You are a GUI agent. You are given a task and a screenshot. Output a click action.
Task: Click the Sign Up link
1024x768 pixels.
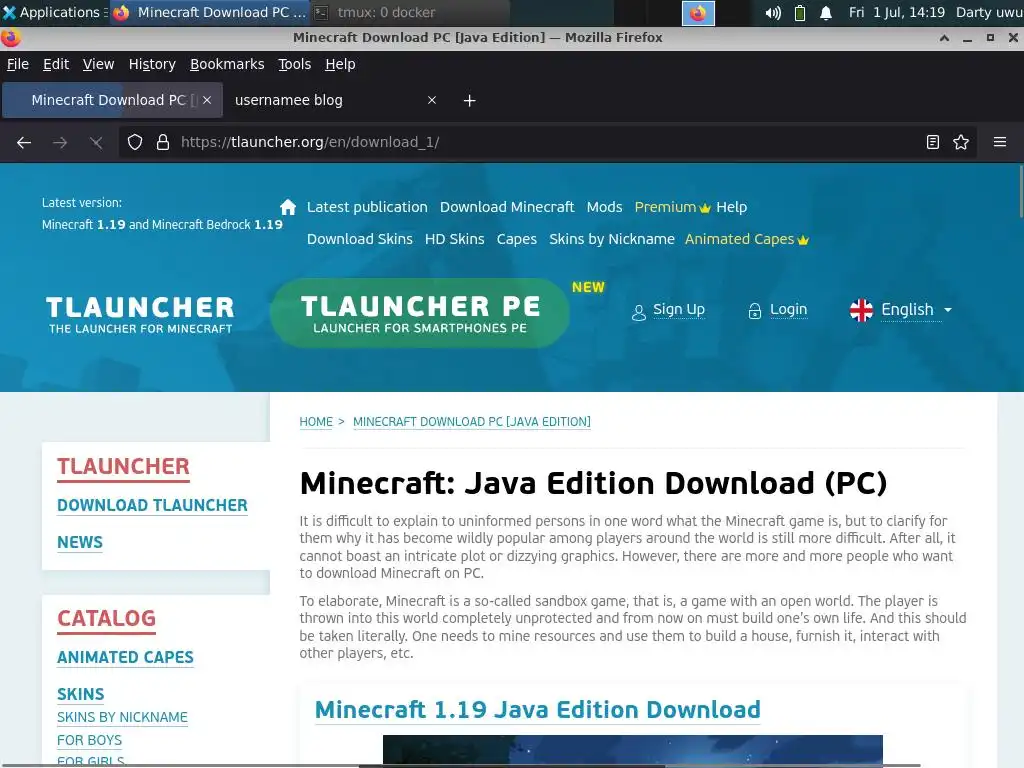[x=679, y=310]
